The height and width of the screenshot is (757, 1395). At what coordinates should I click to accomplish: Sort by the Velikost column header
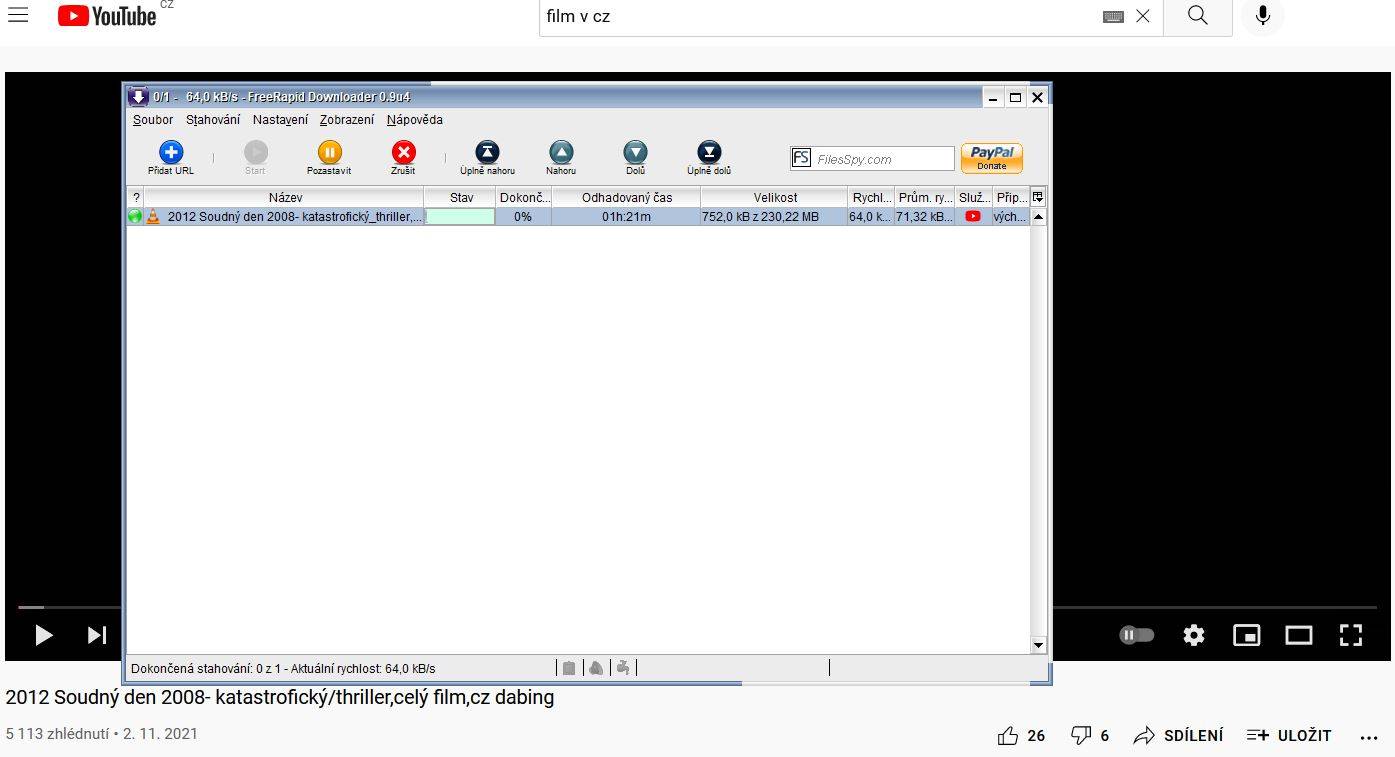click(x=775, y=198)
